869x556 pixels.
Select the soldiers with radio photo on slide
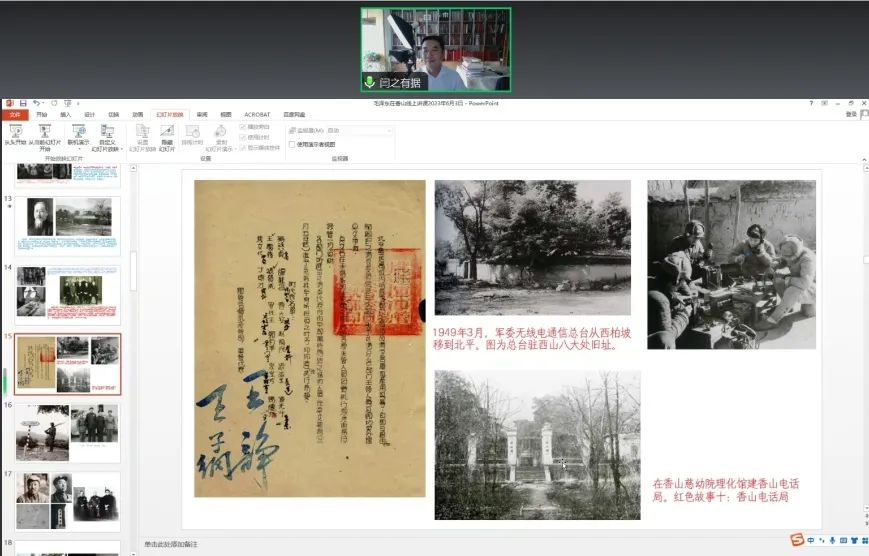[732, 264]
